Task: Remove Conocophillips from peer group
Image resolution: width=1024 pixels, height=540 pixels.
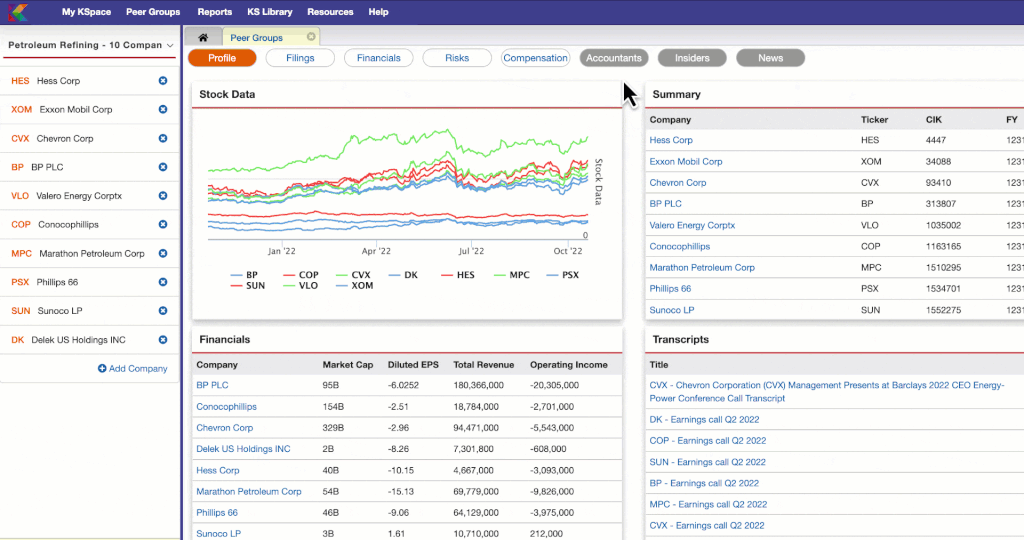Action: [x=163, y=225]
